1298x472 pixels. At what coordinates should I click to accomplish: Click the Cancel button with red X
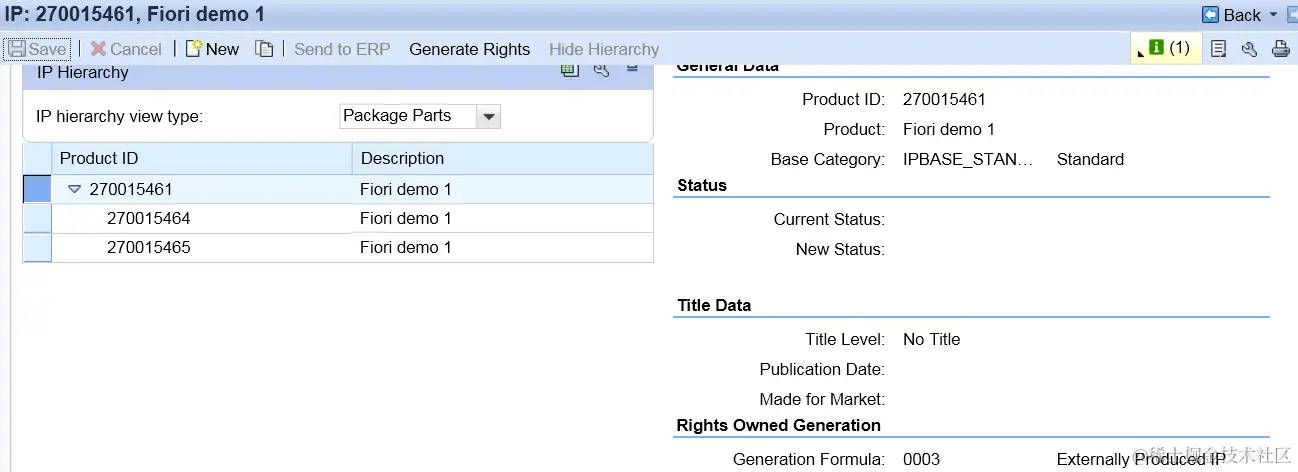126,49
